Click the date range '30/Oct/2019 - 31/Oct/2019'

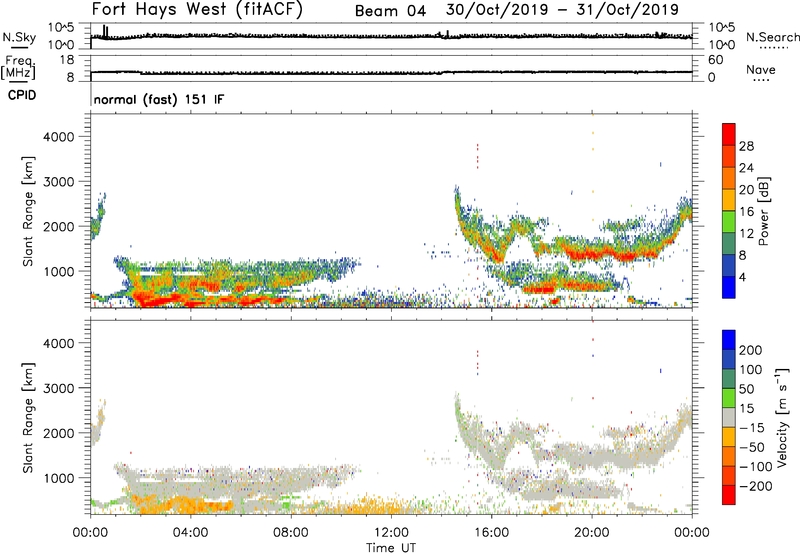[x=562, y=10]
